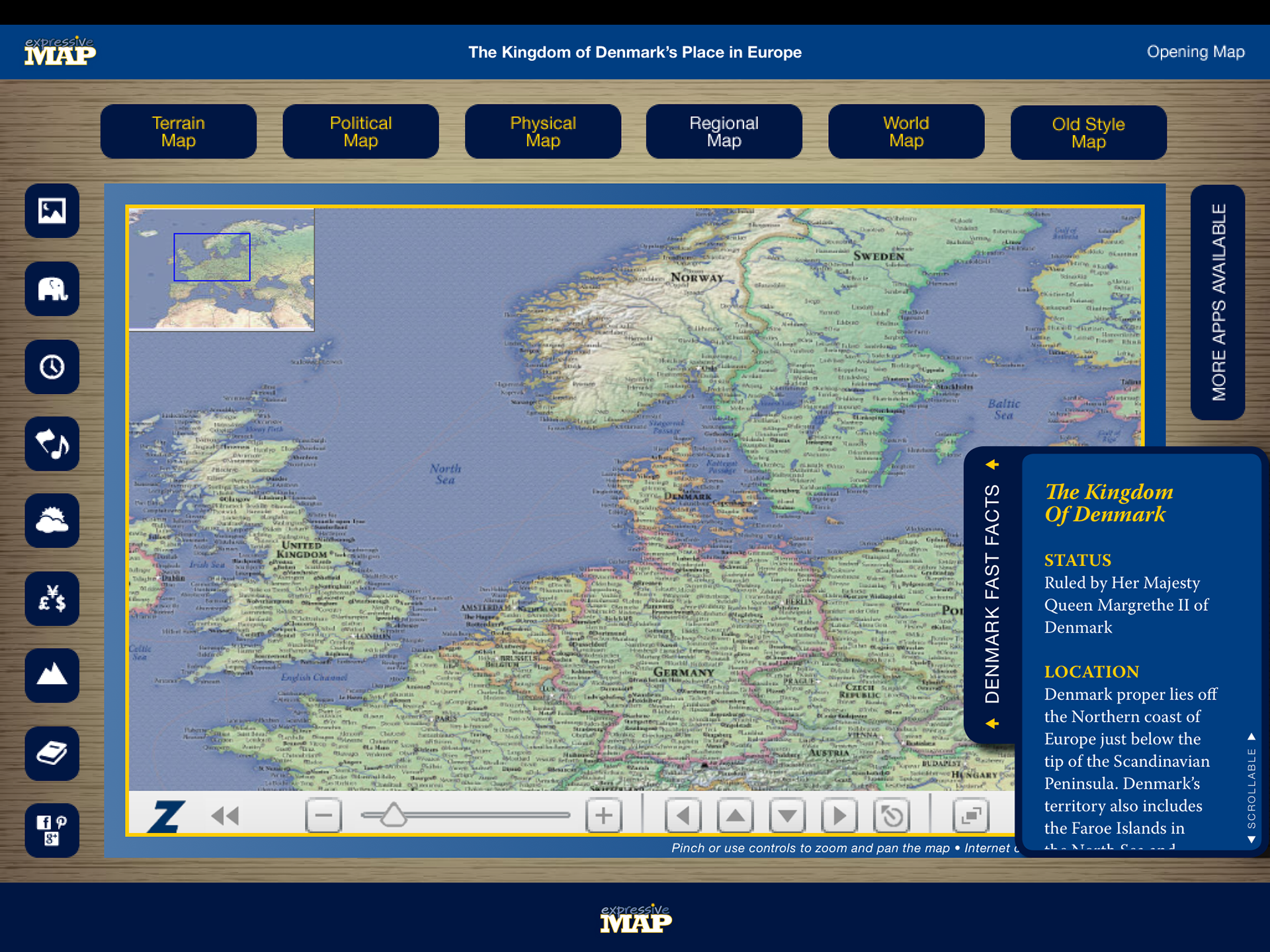Click the book reference icon
The height and width of the screenshot is (952, 1270).
click(52, 754)
